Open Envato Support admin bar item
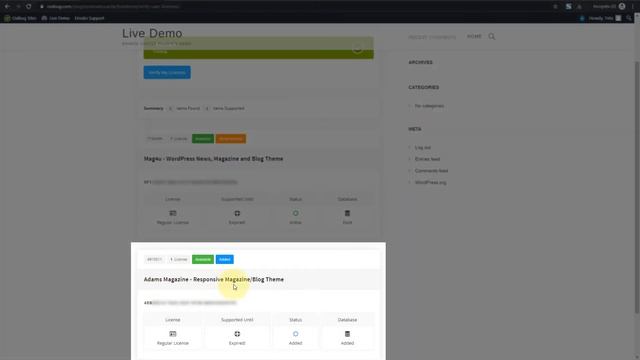The width and height of the screenshot is (640, 360). pyautogui.click(x=89, y=18)
